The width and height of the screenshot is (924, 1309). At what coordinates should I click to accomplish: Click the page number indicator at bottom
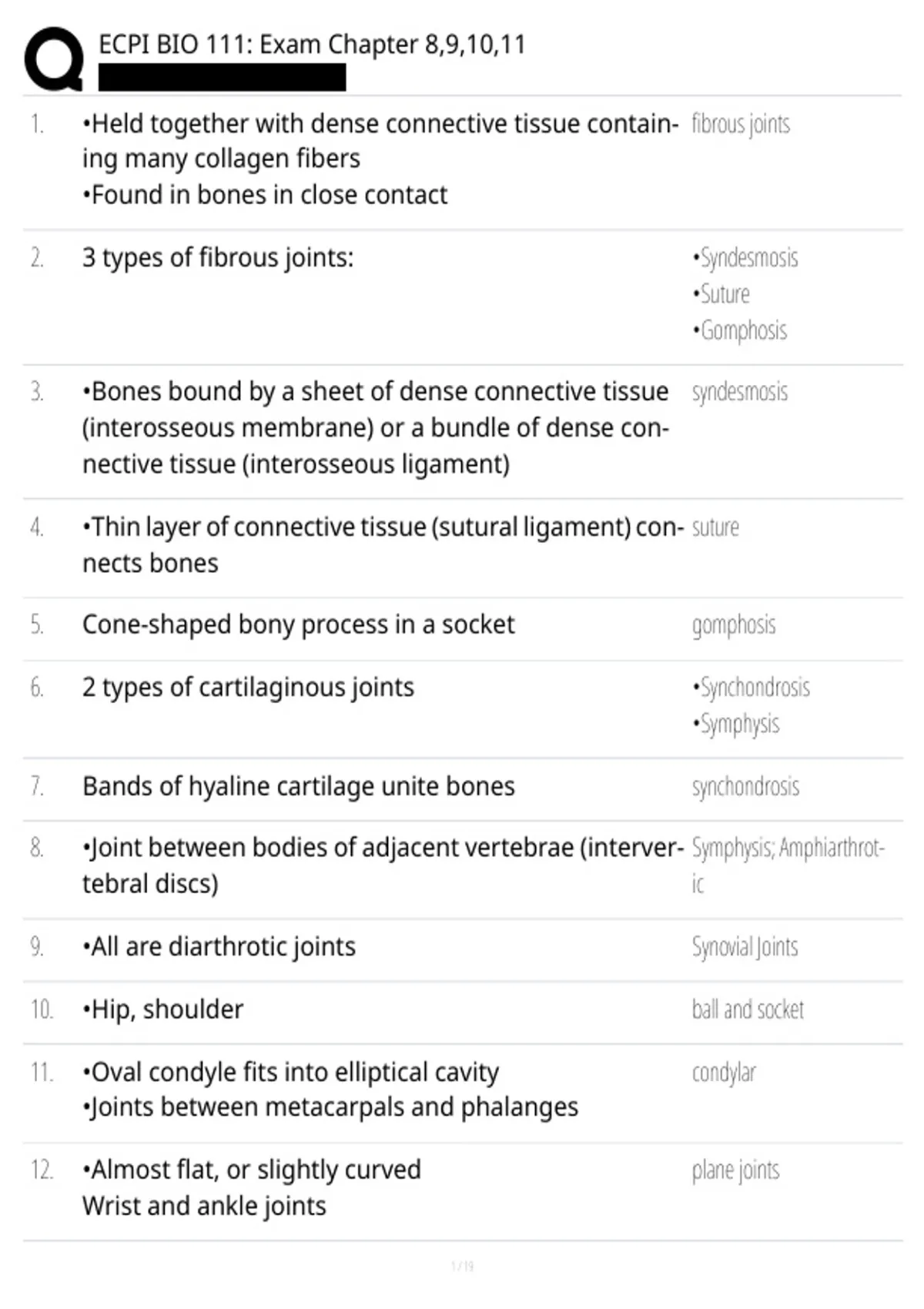[x=462, y=1266]
